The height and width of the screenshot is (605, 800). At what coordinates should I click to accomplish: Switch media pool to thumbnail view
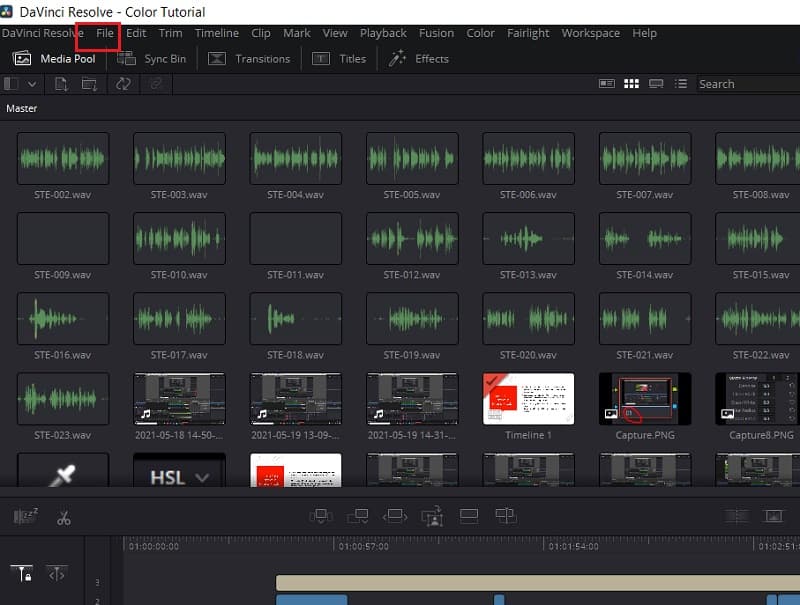(631, 84)
